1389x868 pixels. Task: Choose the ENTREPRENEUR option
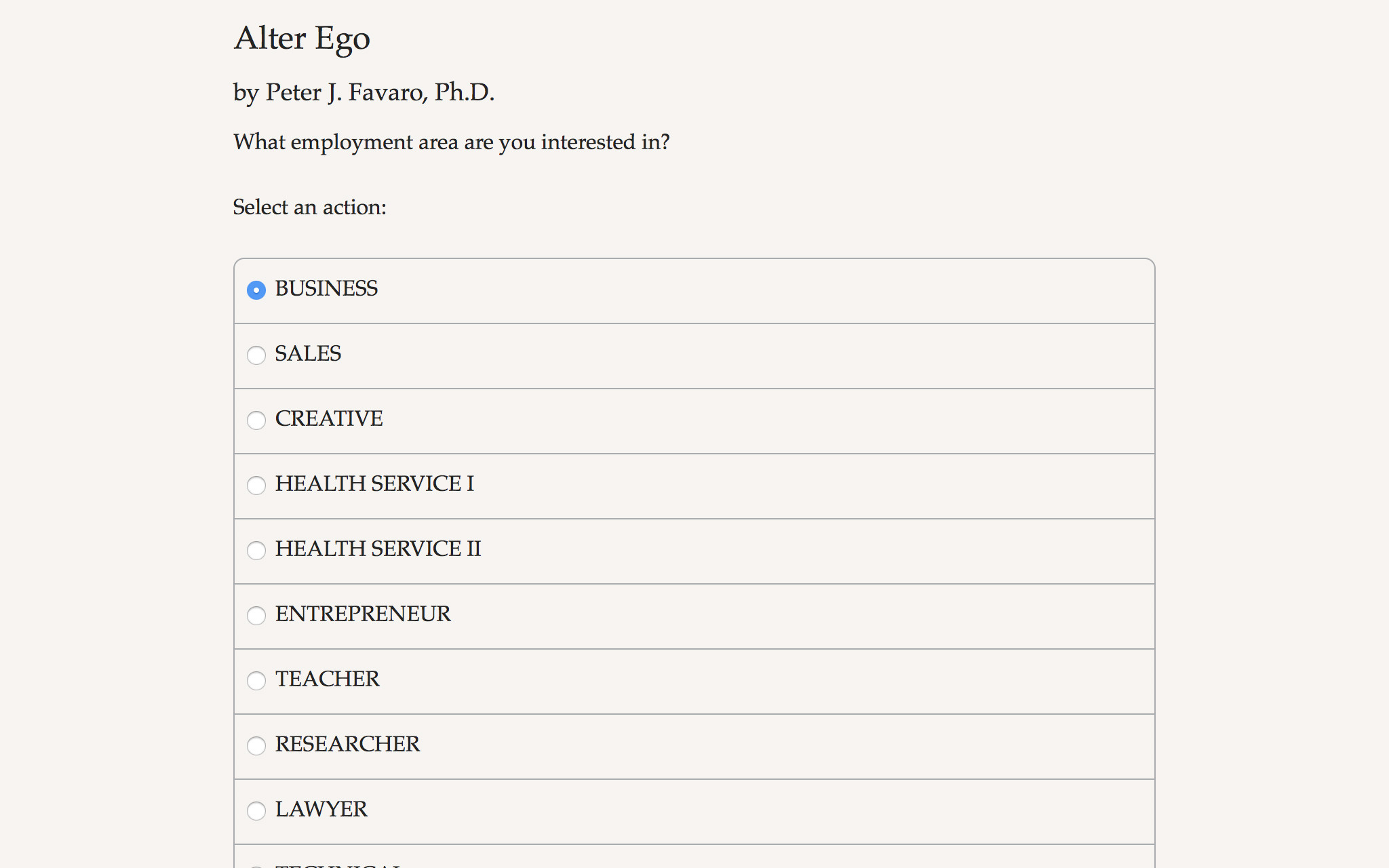point(256,616)
